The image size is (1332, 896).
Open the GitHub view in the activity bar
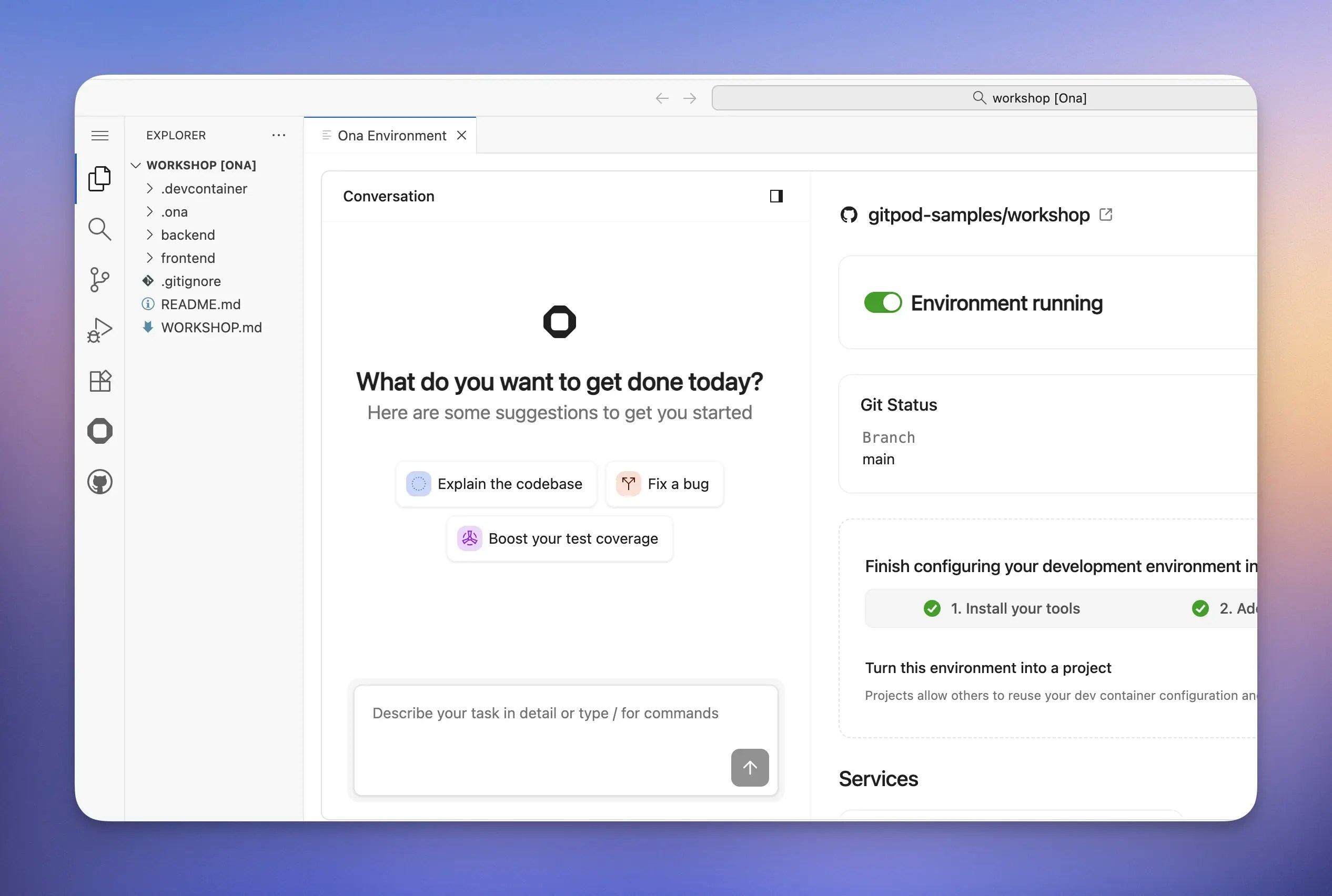[99, 482]
